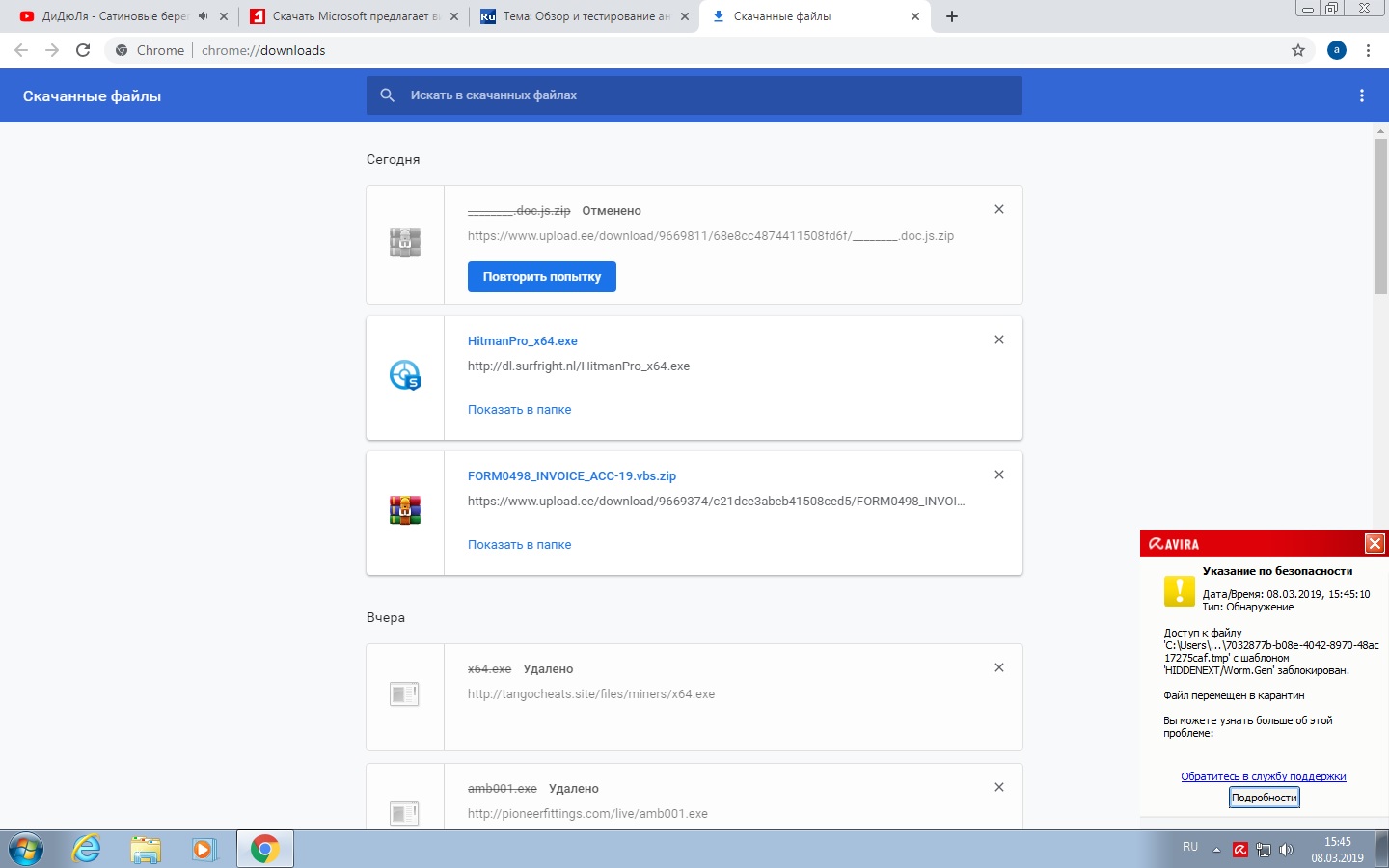1389x868 pixels.
Task: Close the ДиДюЛя YouTube tab
Action: click(x=224, y=16)
